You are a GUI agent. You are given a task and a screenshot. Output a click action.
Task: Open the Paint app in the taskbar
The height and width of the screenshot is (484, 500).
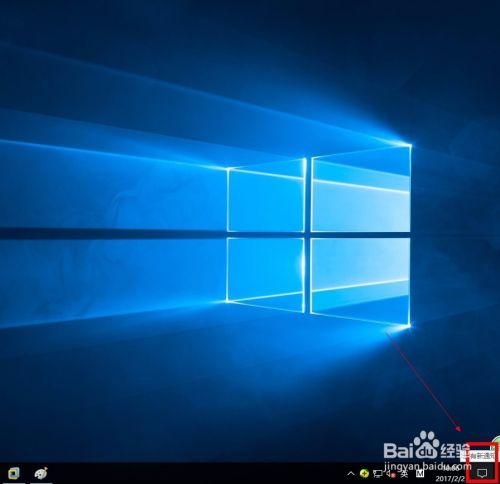coord(41,473)
